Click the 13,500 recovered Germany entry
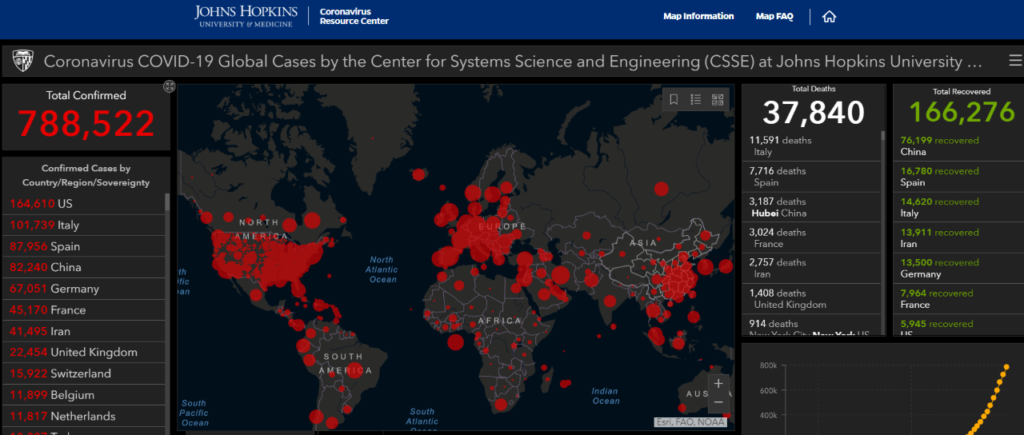The image size is (1024, 435). 958,268
